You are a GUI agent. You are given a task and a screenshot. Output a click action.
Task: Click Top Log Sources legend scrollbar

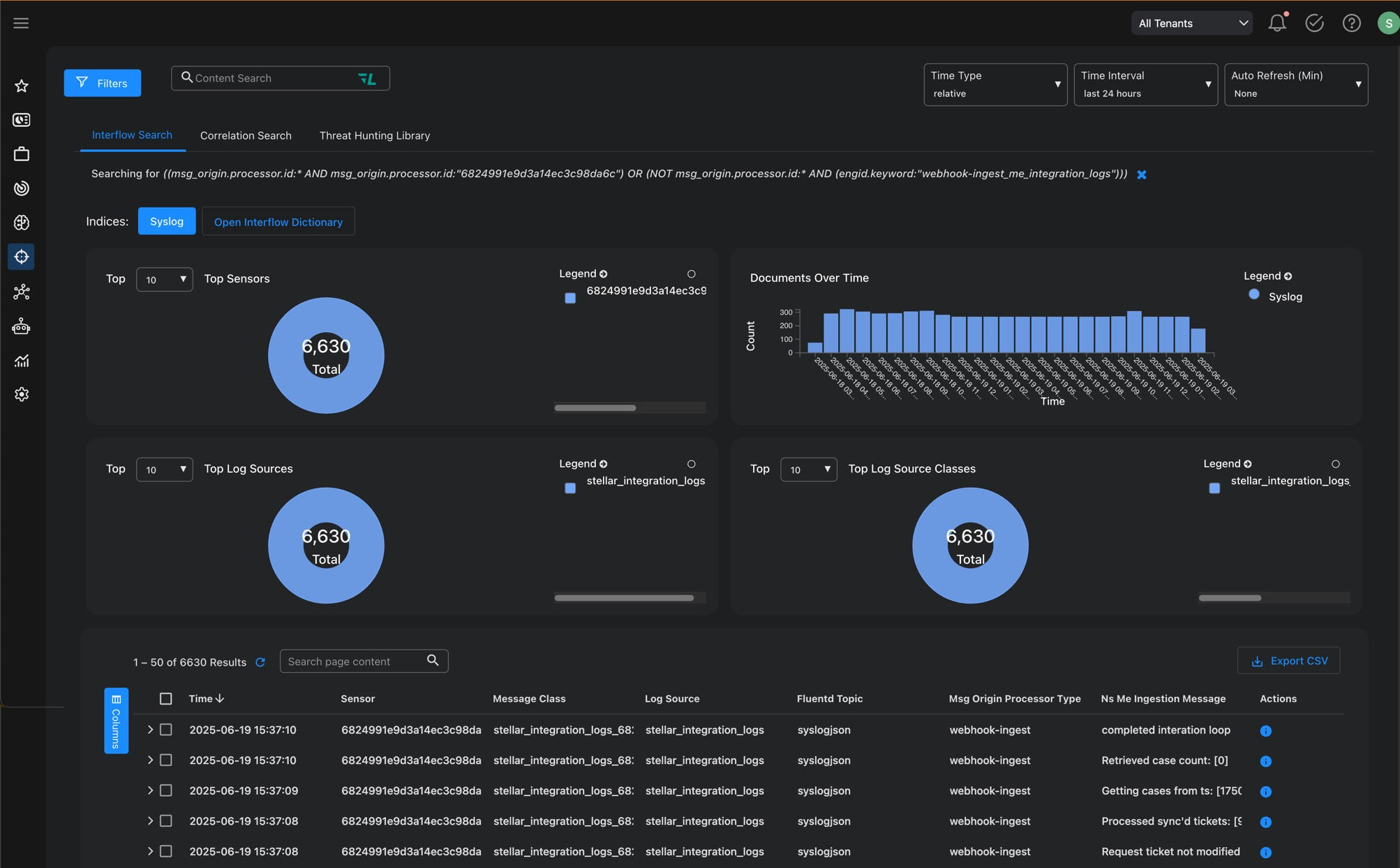[x=624, y=598]
